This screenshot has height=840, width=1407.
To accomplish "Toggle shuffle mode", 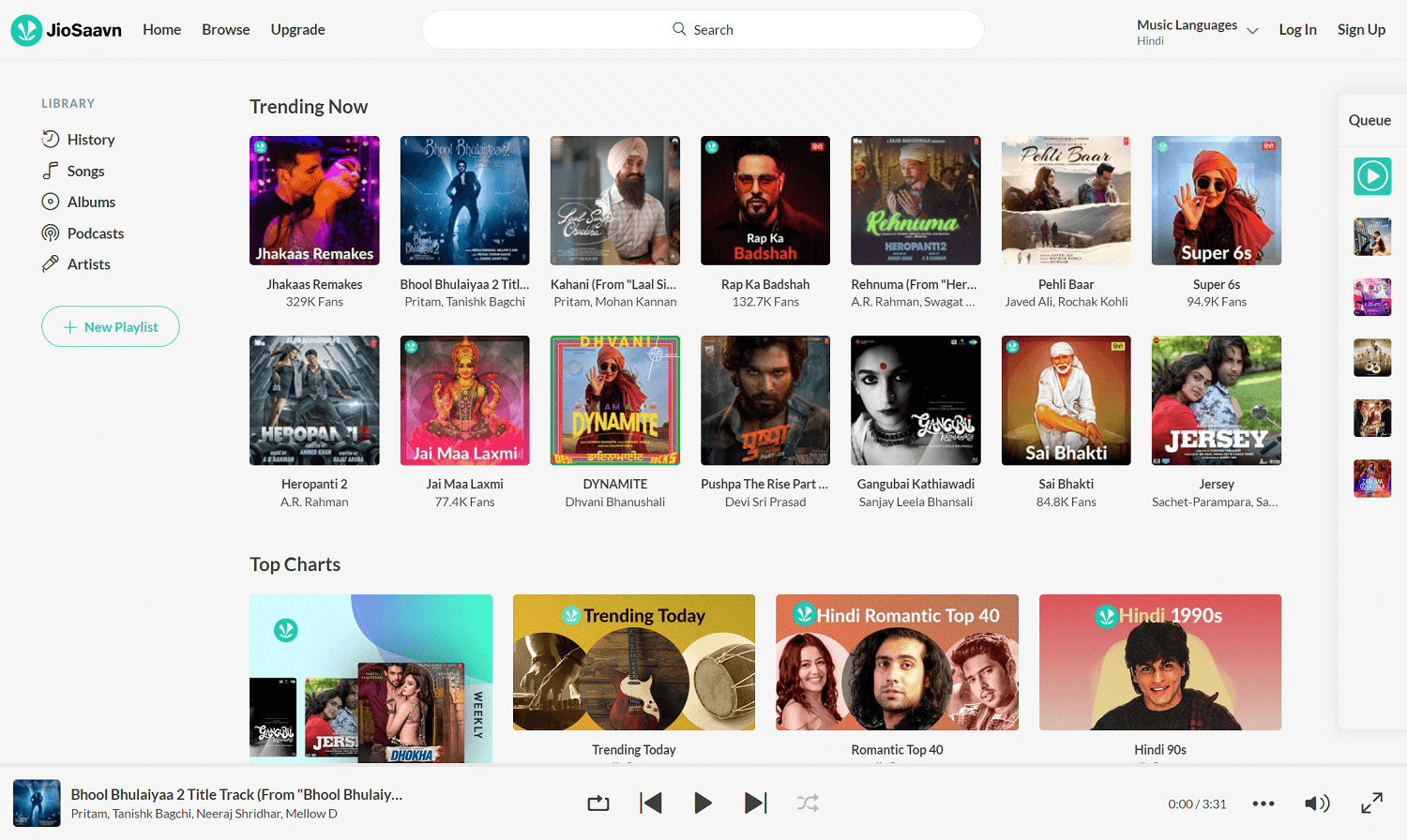I will [x=808, y=803].
